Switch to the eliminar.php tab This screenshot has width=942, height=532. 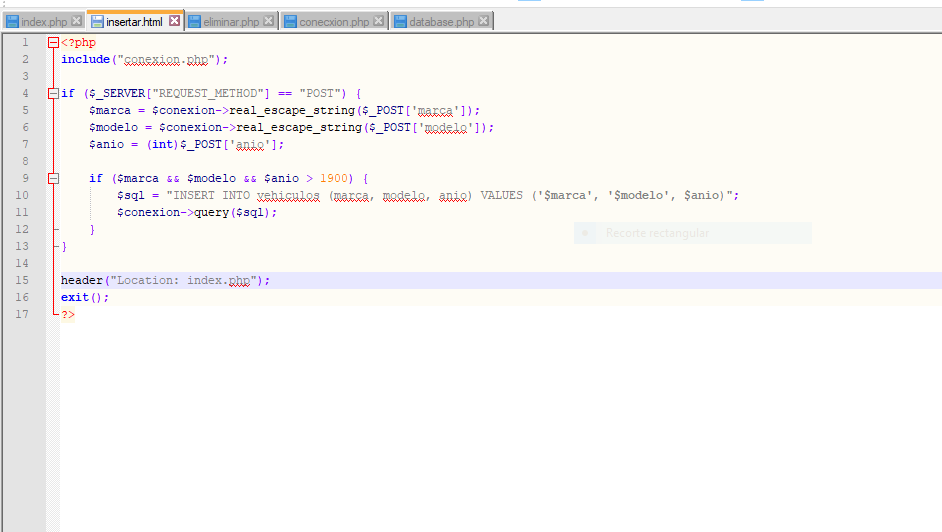pos(231,21)
